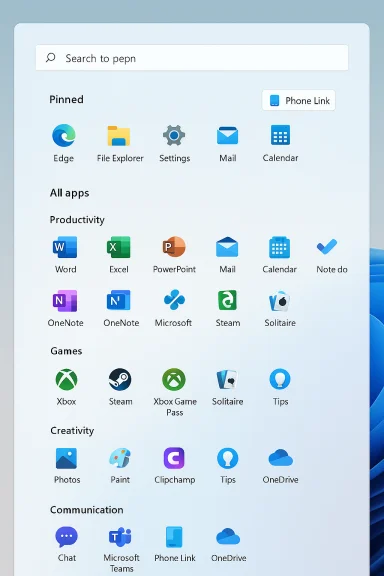
Task: Launch Clipchamp from Creativity
Action: pyautogui.click(x=175, y=465)
